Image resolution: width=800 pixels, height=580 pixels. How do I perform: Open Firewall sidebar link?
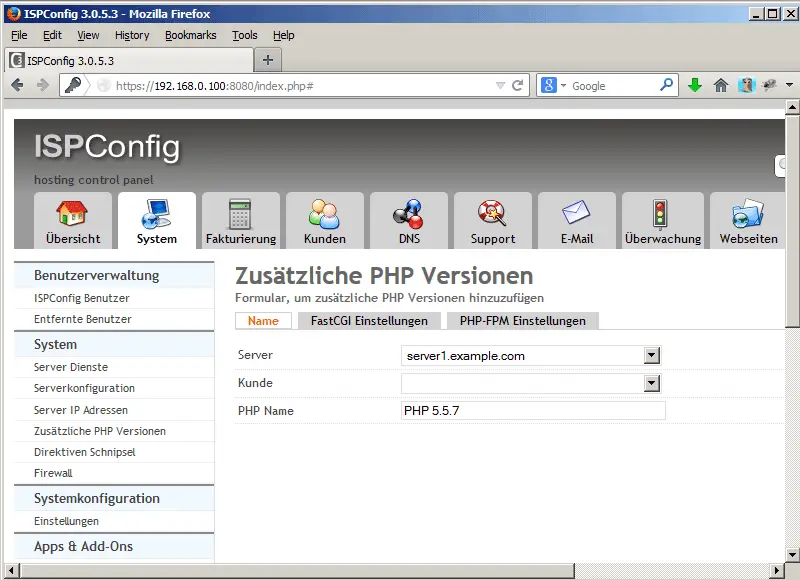tap(53, 473)
